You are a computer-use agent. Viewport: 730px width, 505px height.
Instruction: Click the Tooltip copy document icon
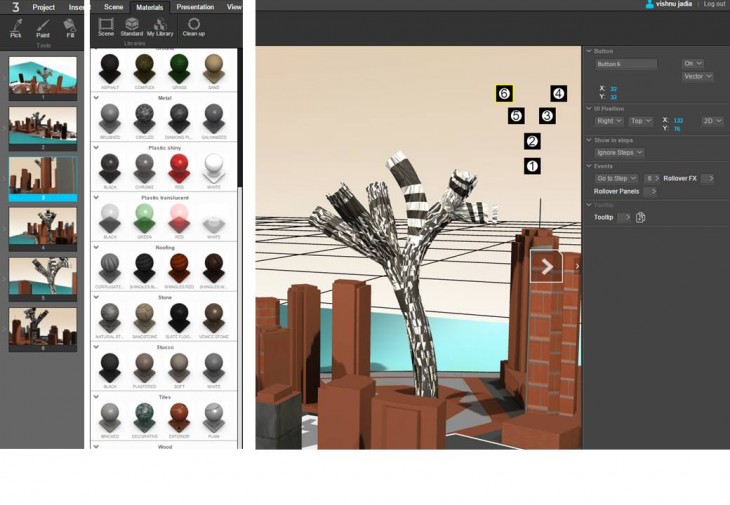[641, 217]
